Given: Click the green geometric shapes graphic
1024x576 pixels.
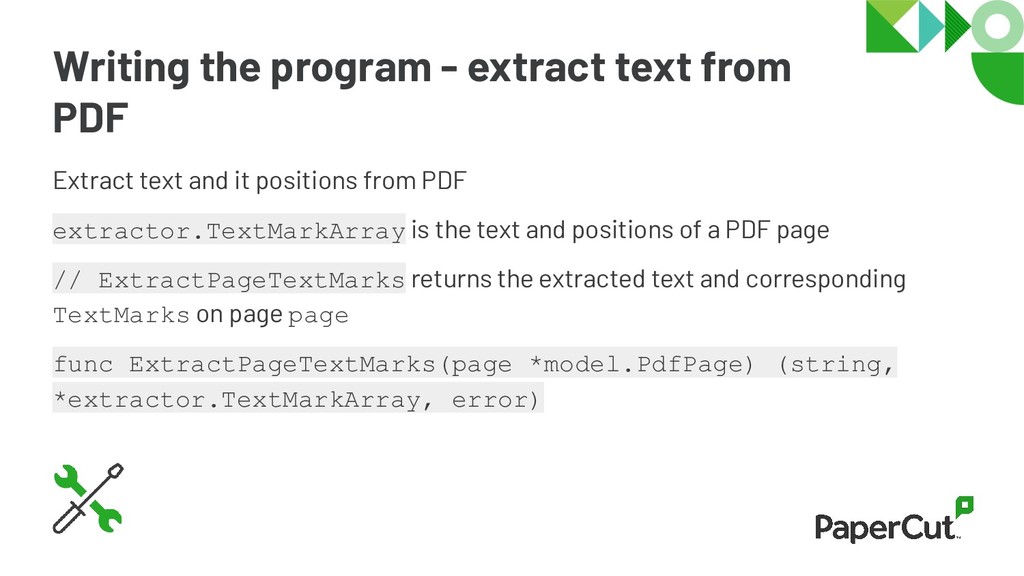Looking at the screenshot, I should point(945,52).
